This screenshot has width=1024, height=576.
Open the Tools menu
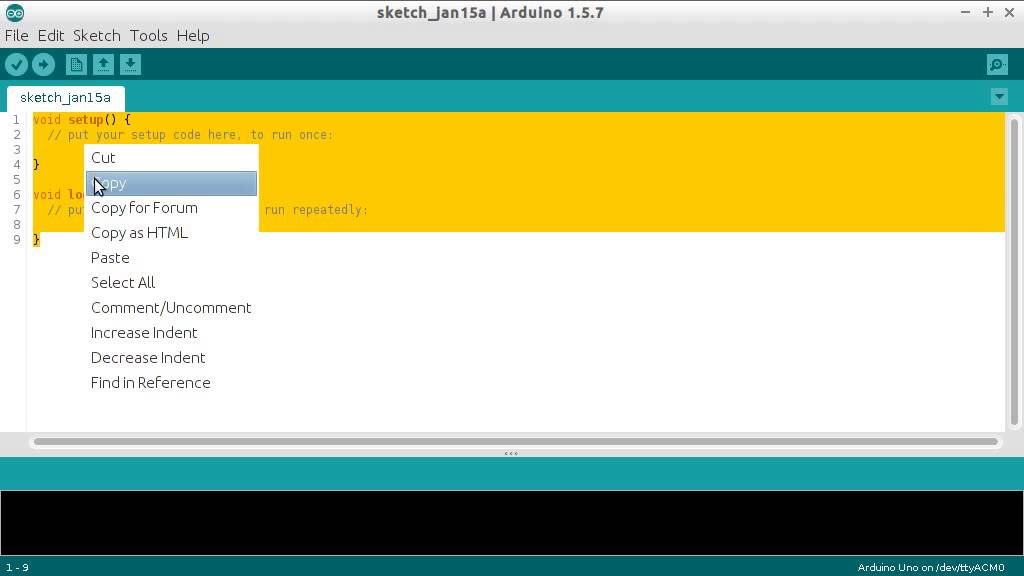coord(148,36)
